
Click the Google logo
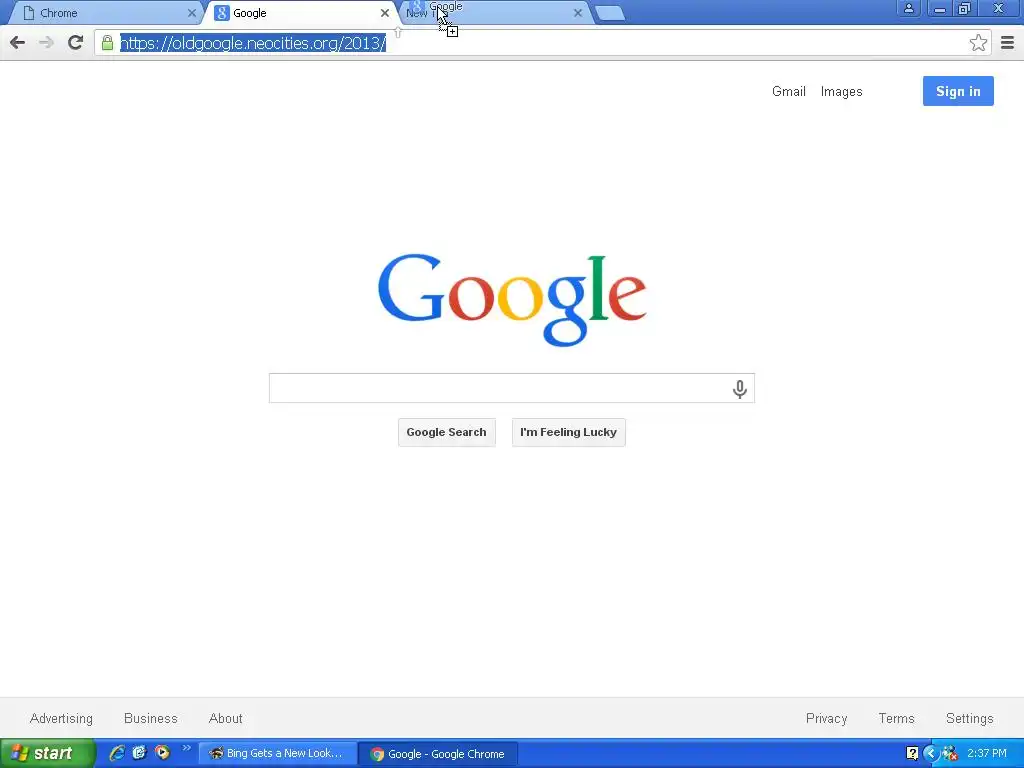[x=512, y=300]
